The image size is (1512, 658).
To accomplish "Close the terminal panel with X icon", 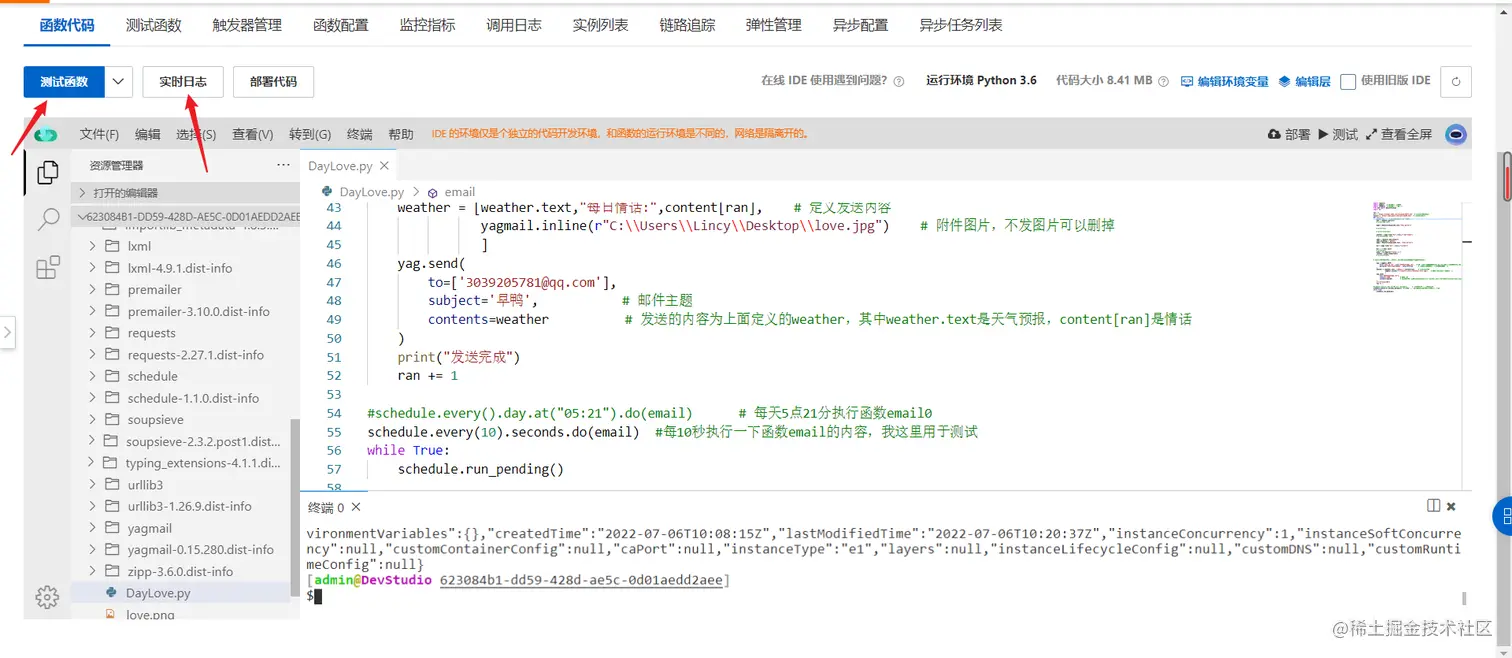I will [1451, 507].
